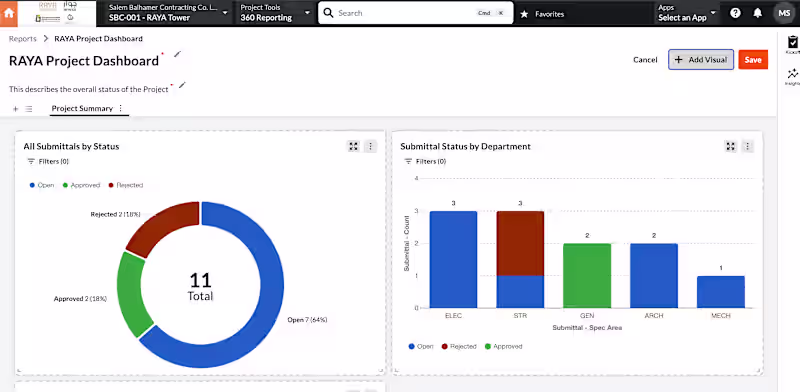Toggle Approved legend in bar chart
Image resolution: width=800 pixels, height=392 pixels.
504,347
